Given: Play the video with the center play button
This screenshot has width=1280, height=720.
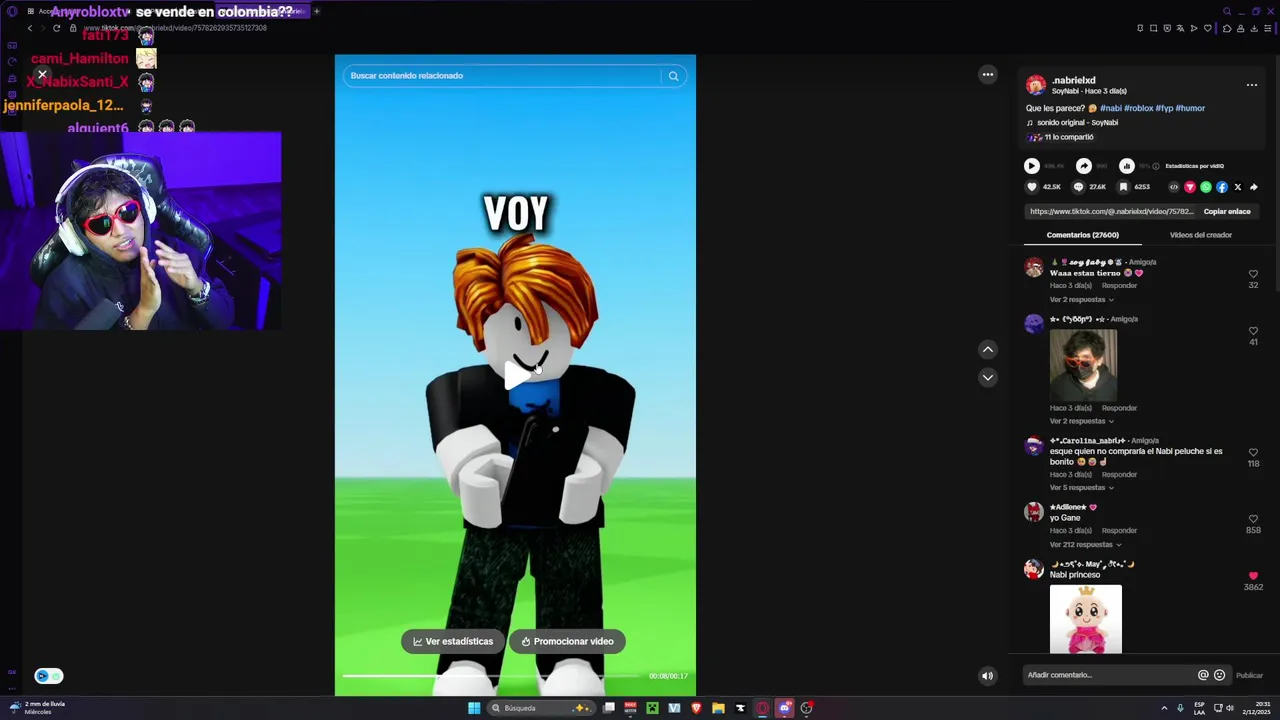Looking at the screenshot, I should coord(517,375).
